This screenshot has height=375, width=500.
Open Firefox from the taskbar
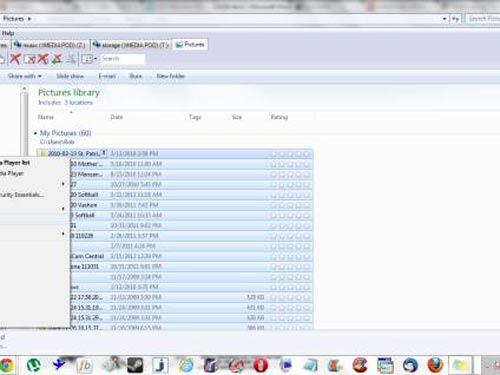pyautogui.click(x=435, y=365)
